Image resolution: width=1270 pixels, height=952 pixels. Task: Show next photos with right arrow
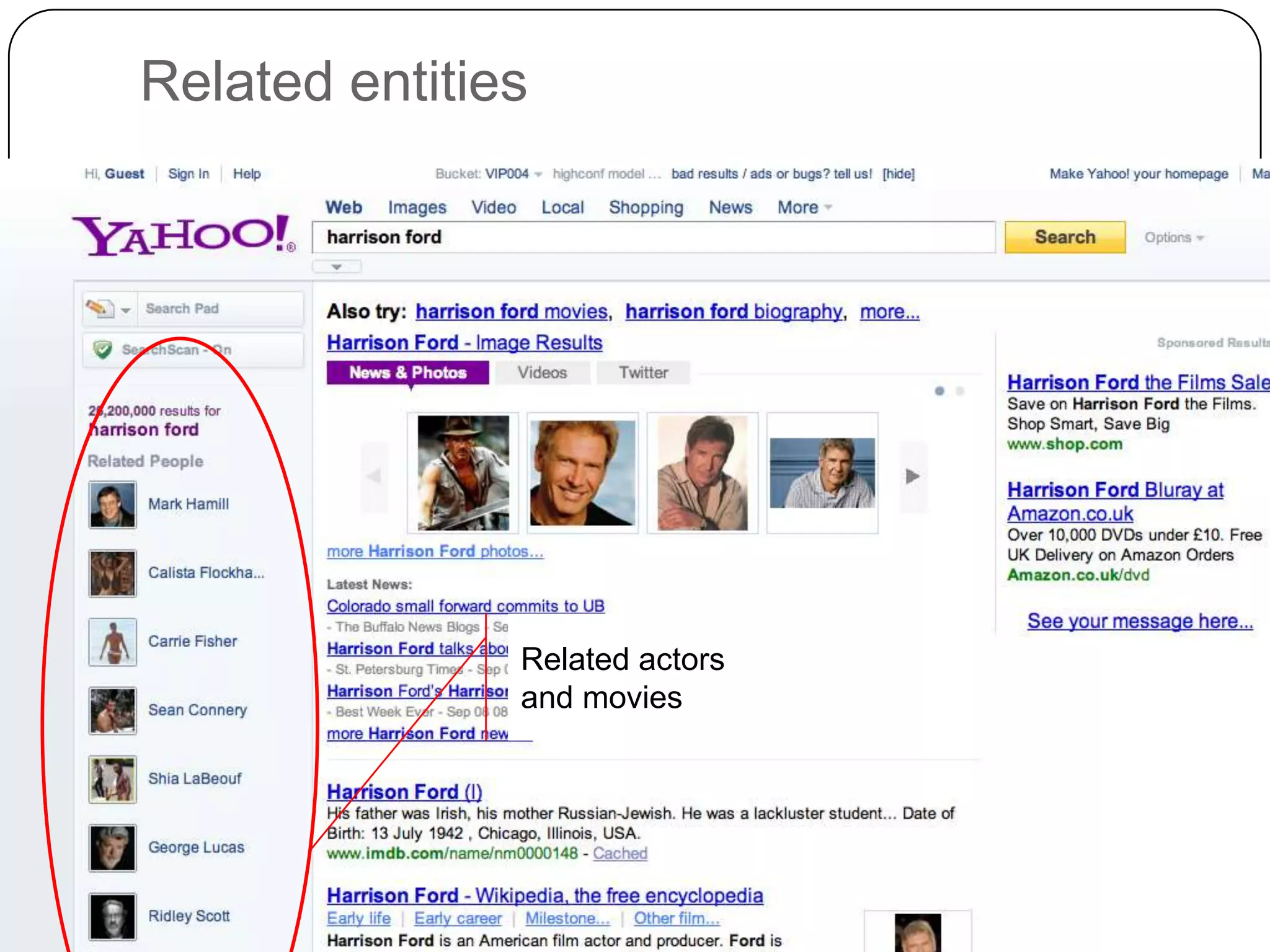[x=912, y=476]
